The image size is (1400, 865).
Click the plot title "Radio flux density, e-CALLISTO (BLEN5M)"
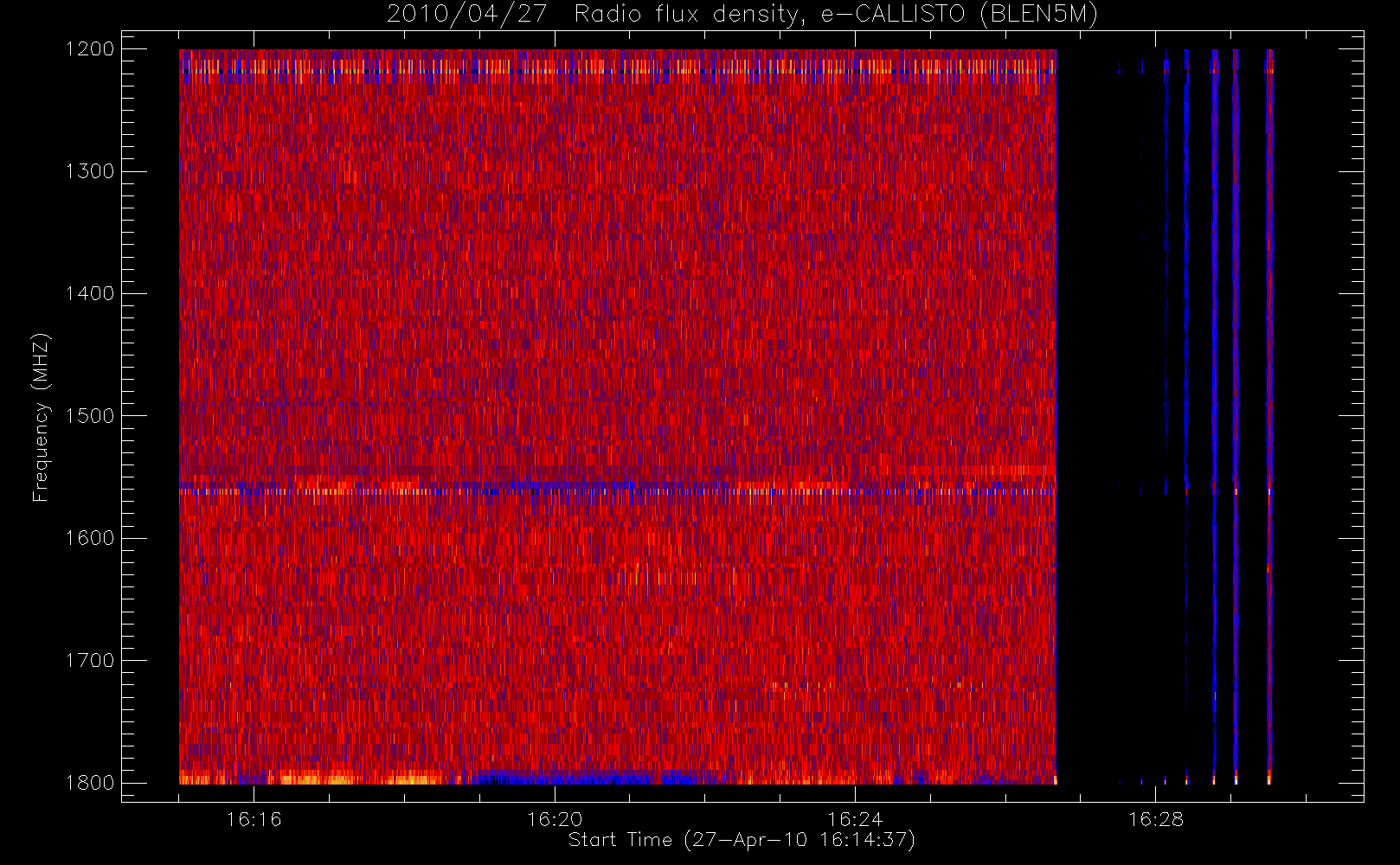point(836,15)
